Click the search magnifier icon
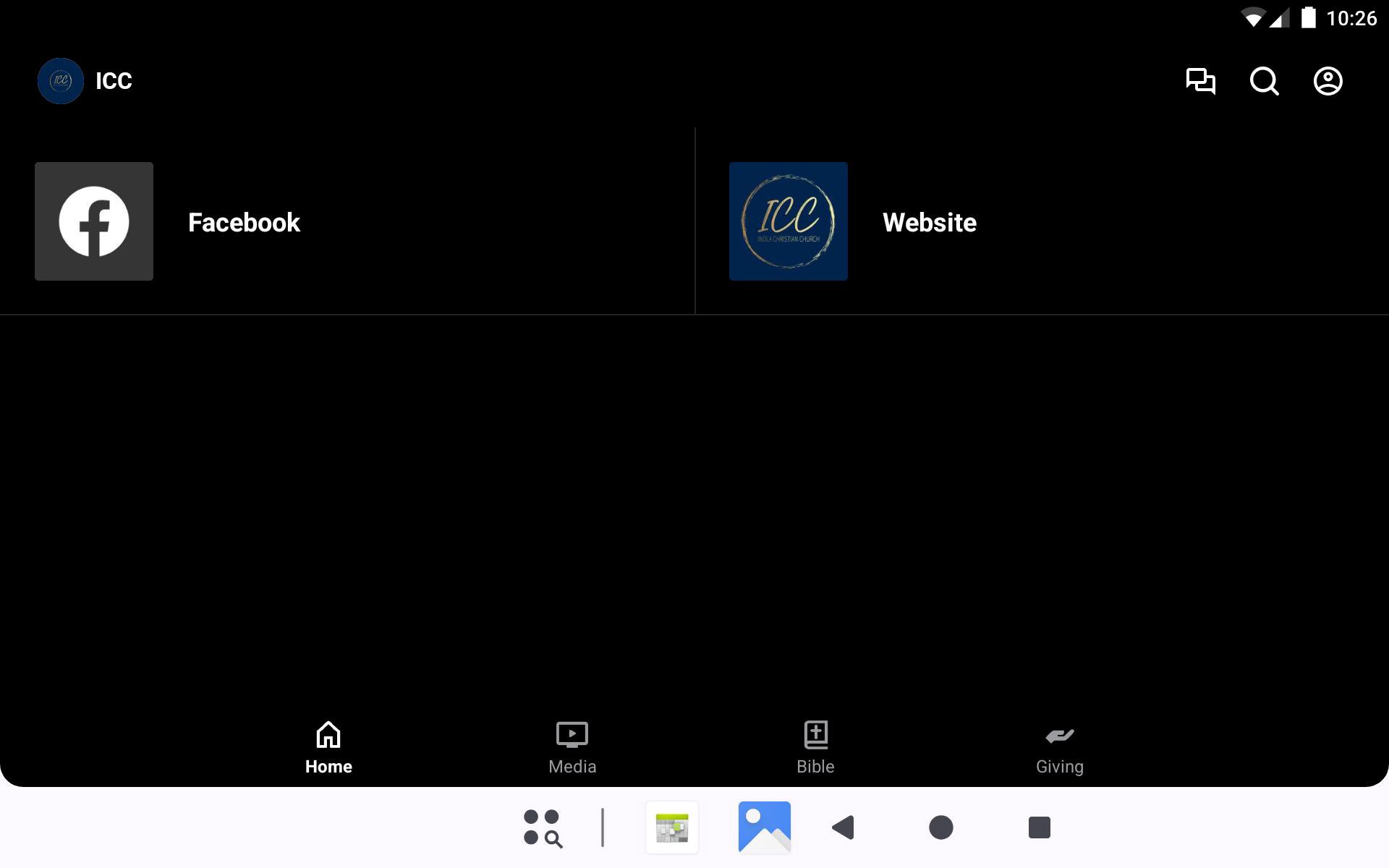This screenshot has width=1389, height=868. (1264, 81)
